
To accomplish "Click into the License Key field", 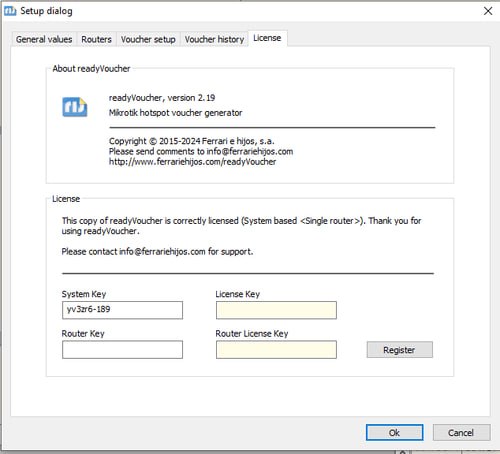I will click(276, 310).
